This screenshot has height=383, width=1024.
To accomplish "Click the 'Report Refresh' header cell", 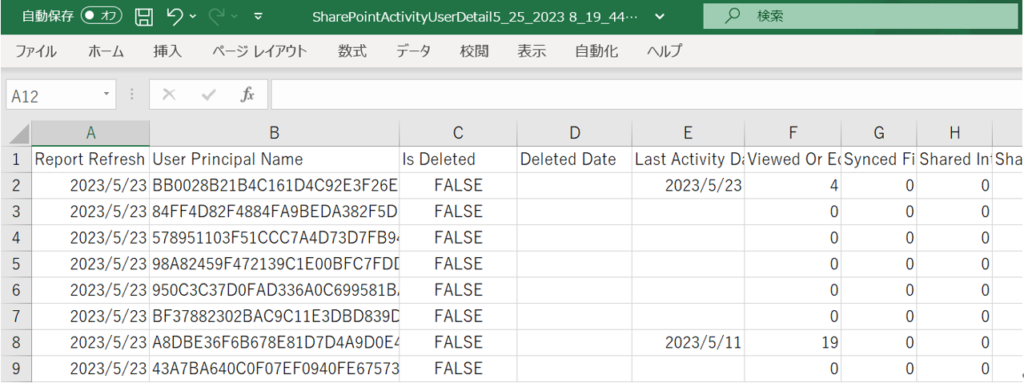I will [91, 159].
